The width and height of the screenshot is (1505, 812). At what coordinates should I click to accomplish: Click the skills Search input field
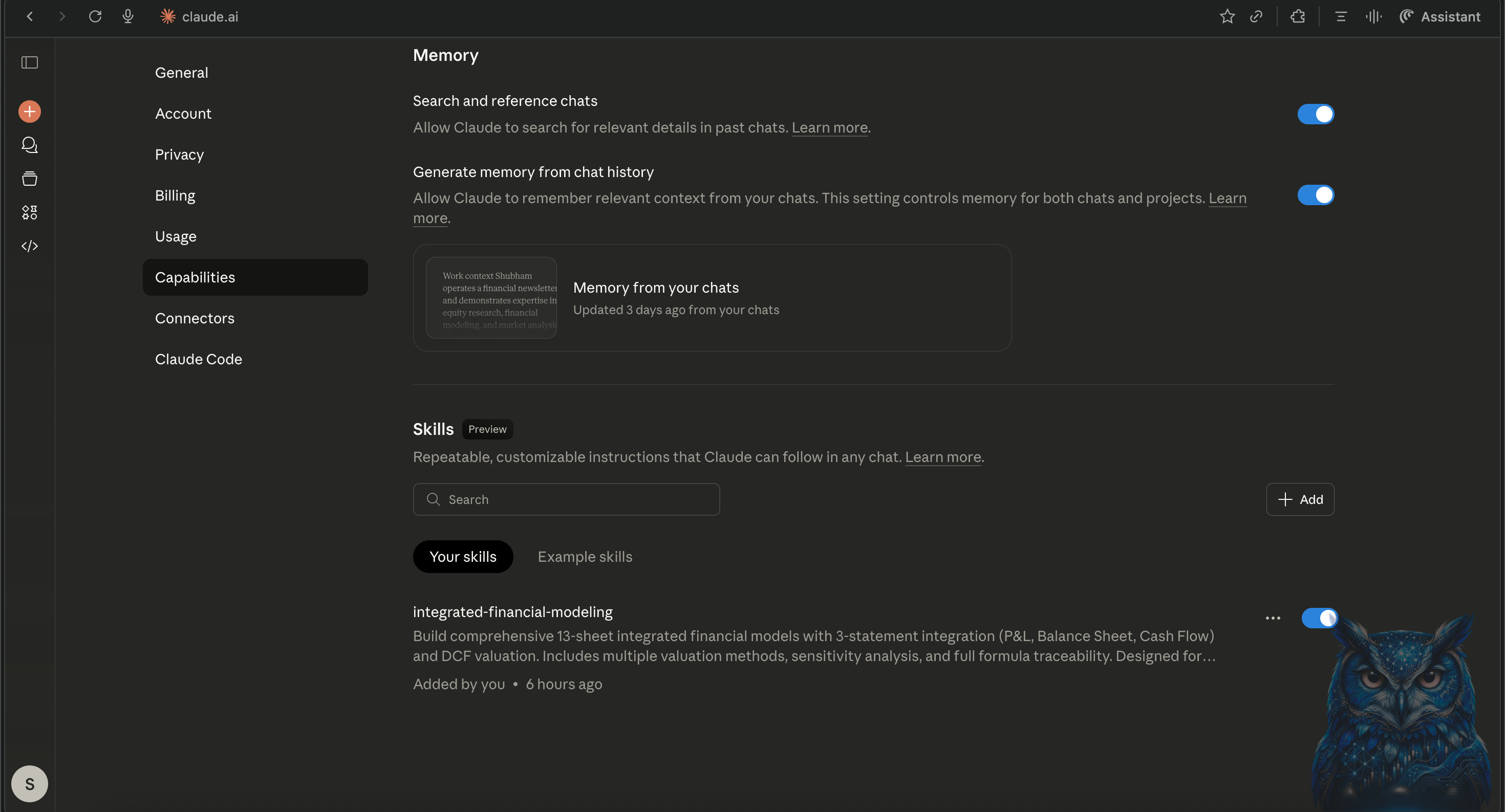tap(566, 499)
